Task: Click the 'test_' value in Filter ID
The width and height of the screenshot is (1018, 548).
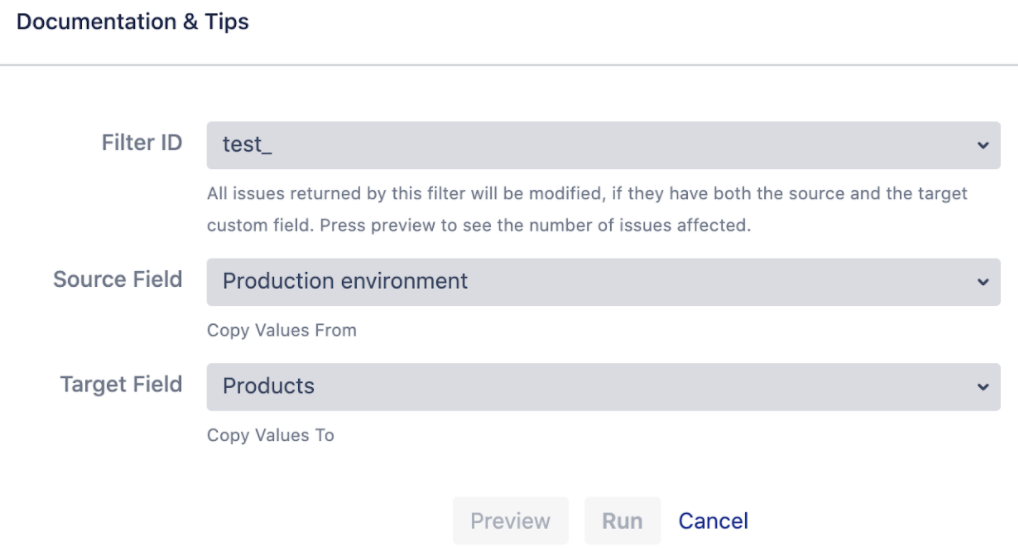Action: click(x=247, y=144)
